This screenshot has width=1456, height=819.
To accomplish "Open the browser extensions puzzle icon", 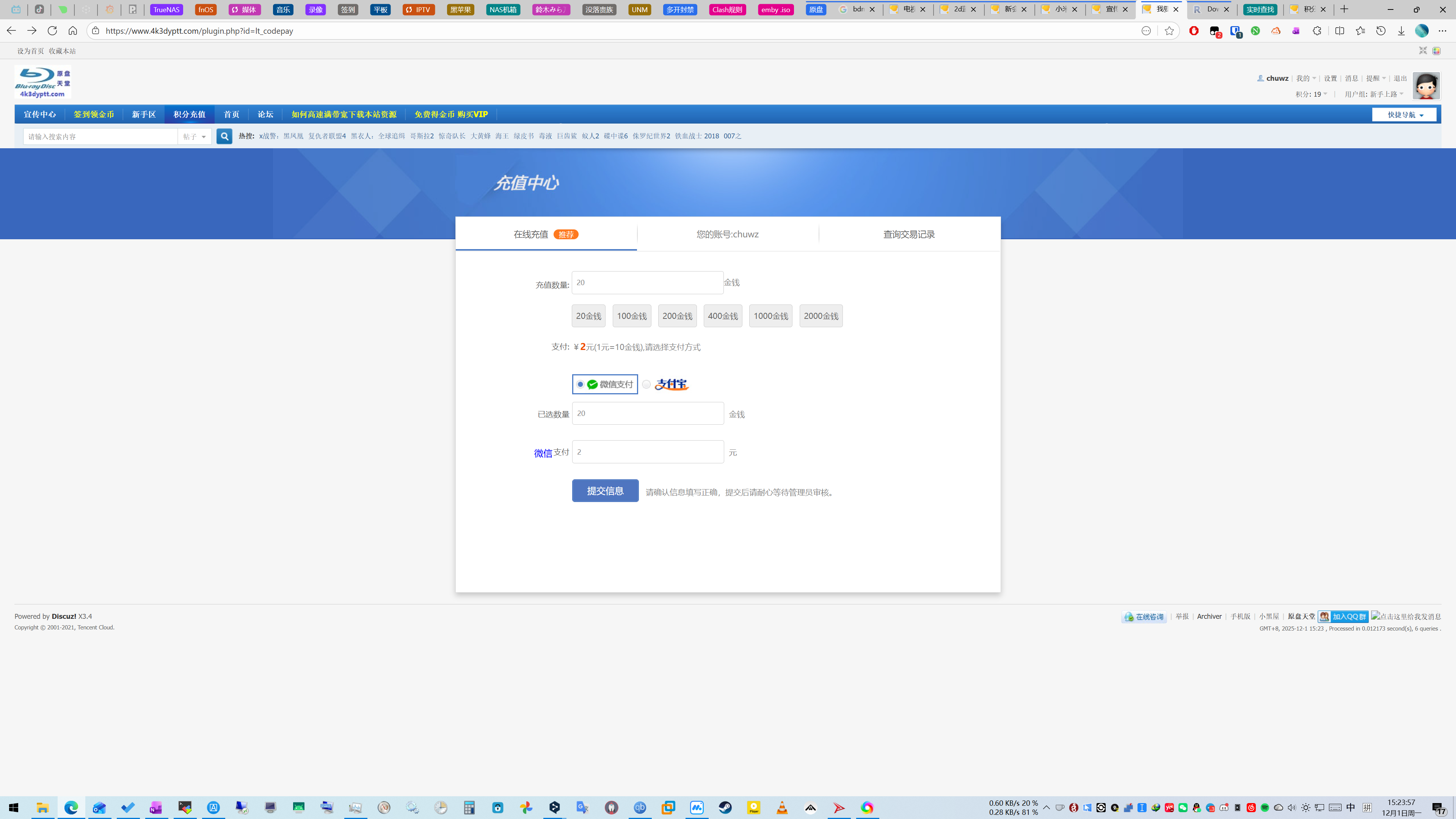I will [x=1316, y=30].
